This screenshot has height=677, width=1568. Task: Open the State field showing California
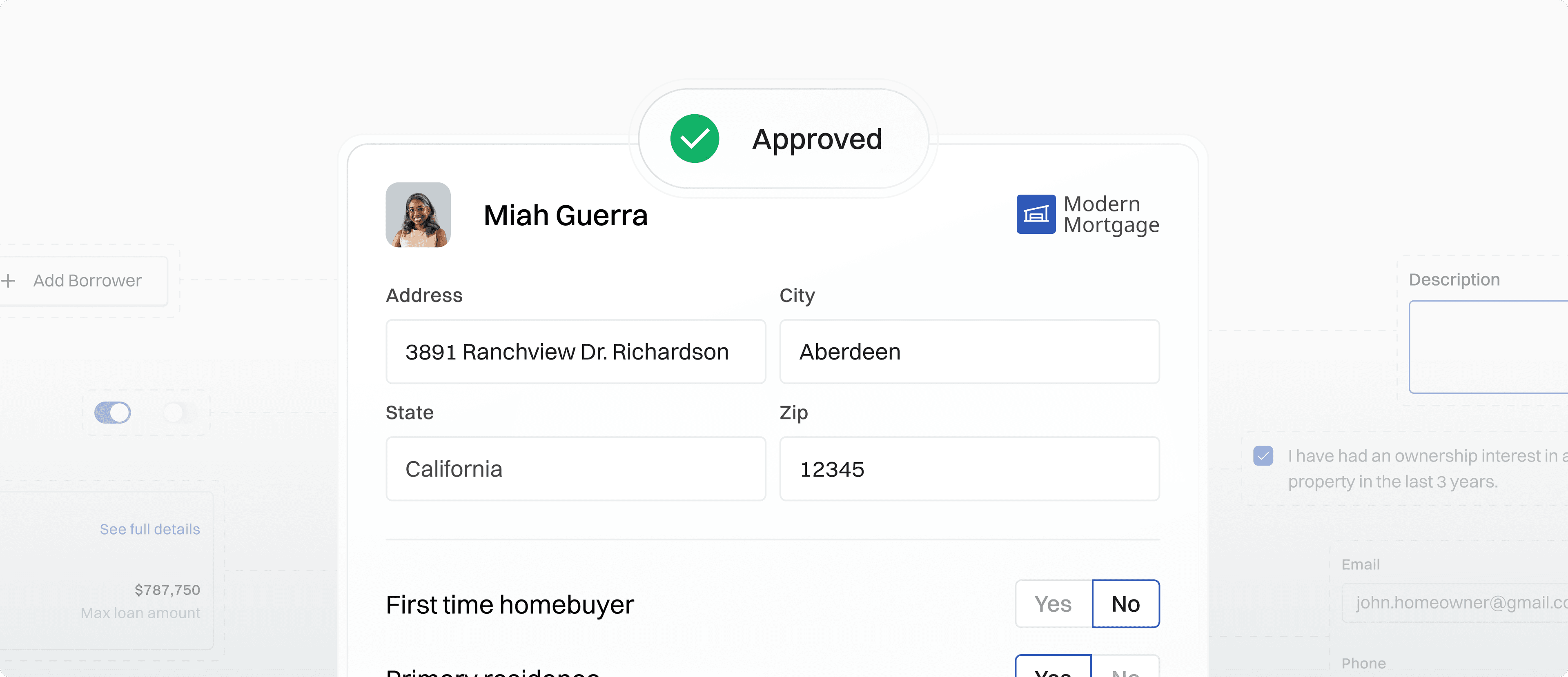(x=575, y=469)
